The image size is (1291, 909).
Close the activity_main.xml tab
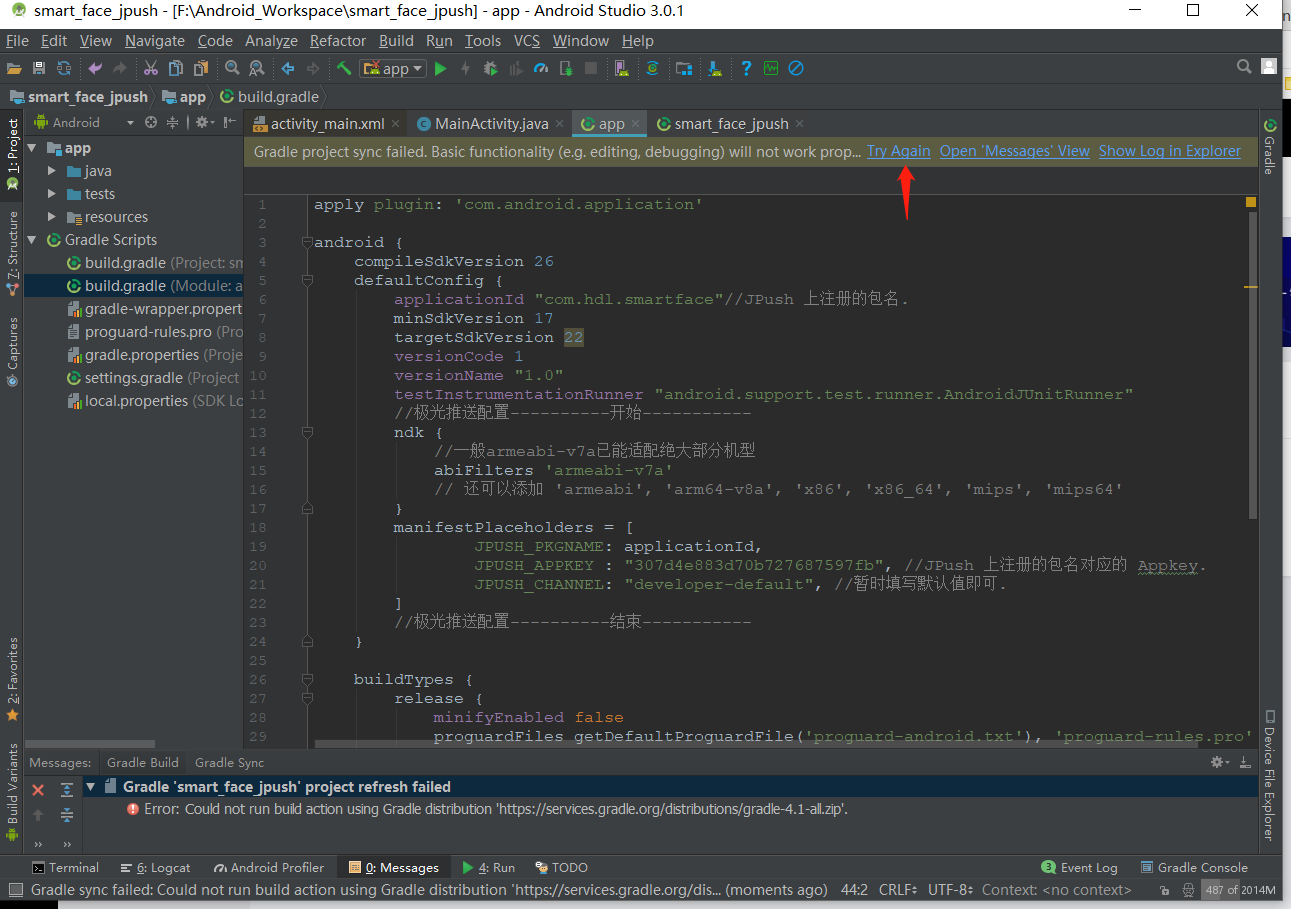396,124
